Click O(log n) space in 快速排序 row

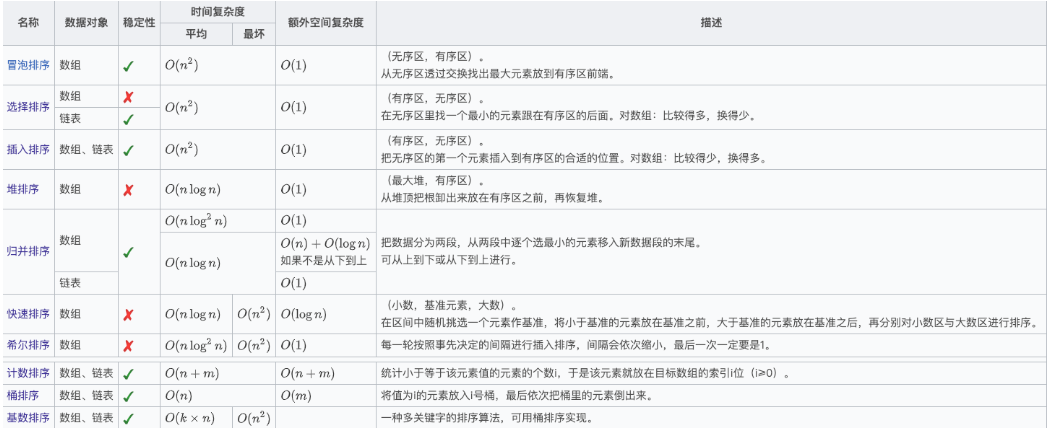tap(304, 314)
